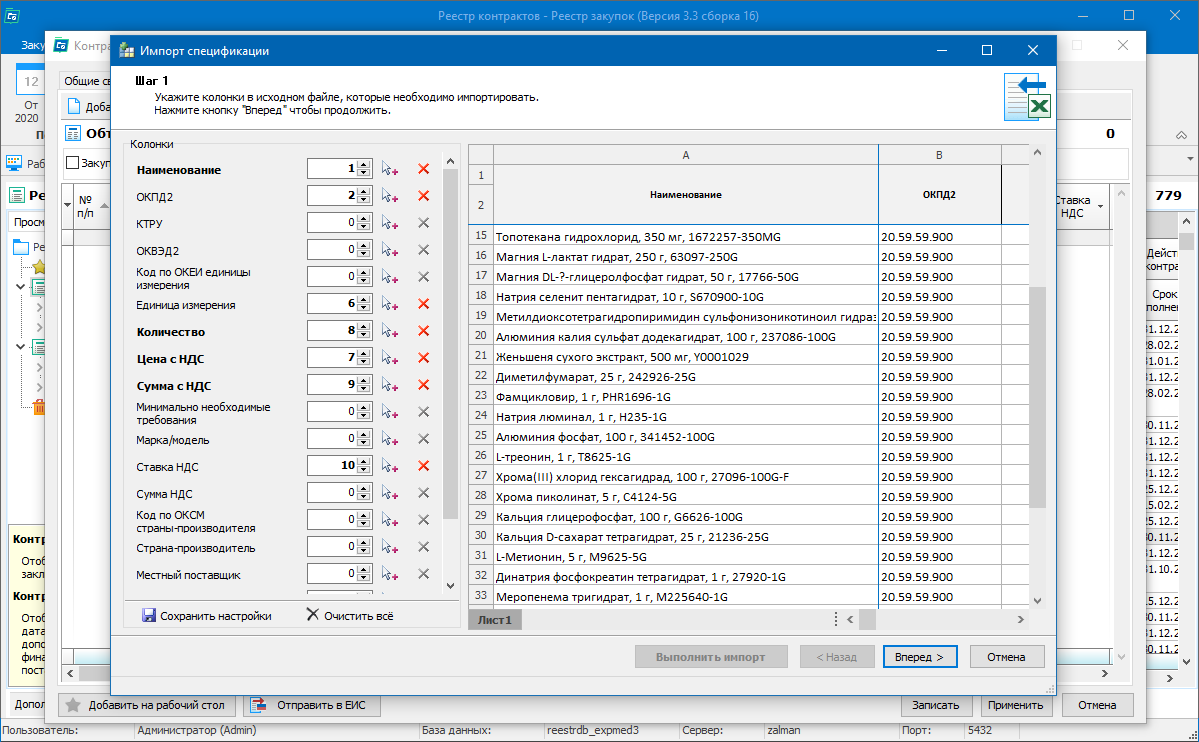Click Очистить всё to reset columns

point(350,615)
